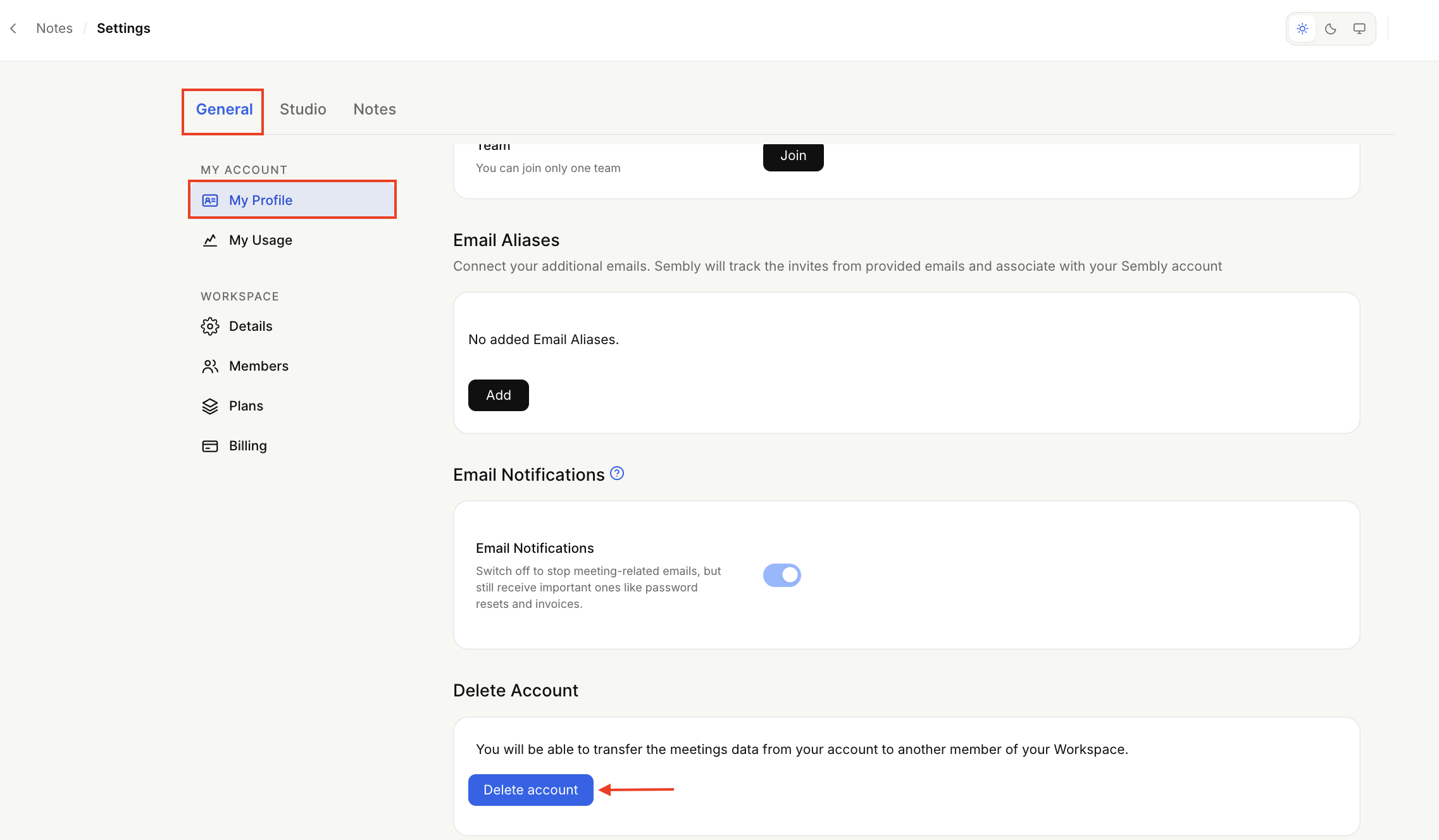Open workspace Members page
The width and height of the screenshot is (1439, 840).
click(292, 366)
